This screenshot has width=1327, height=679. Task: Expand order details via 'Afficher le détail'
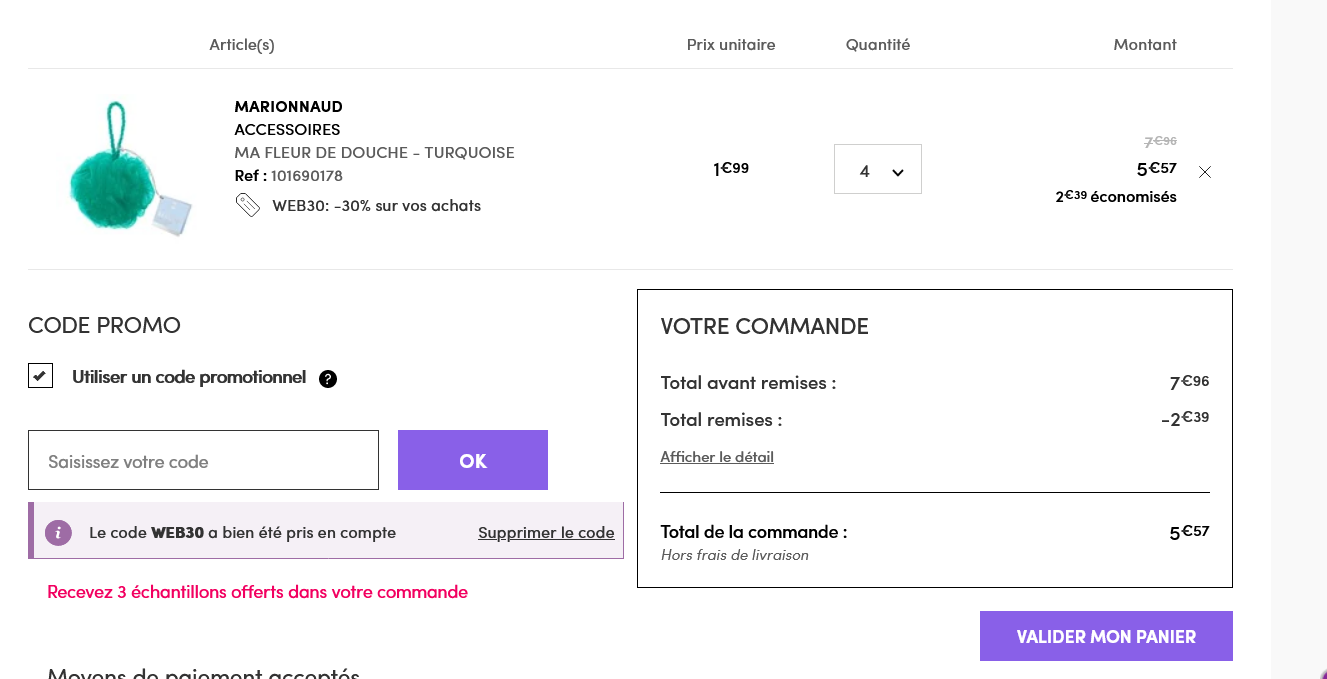716,457
